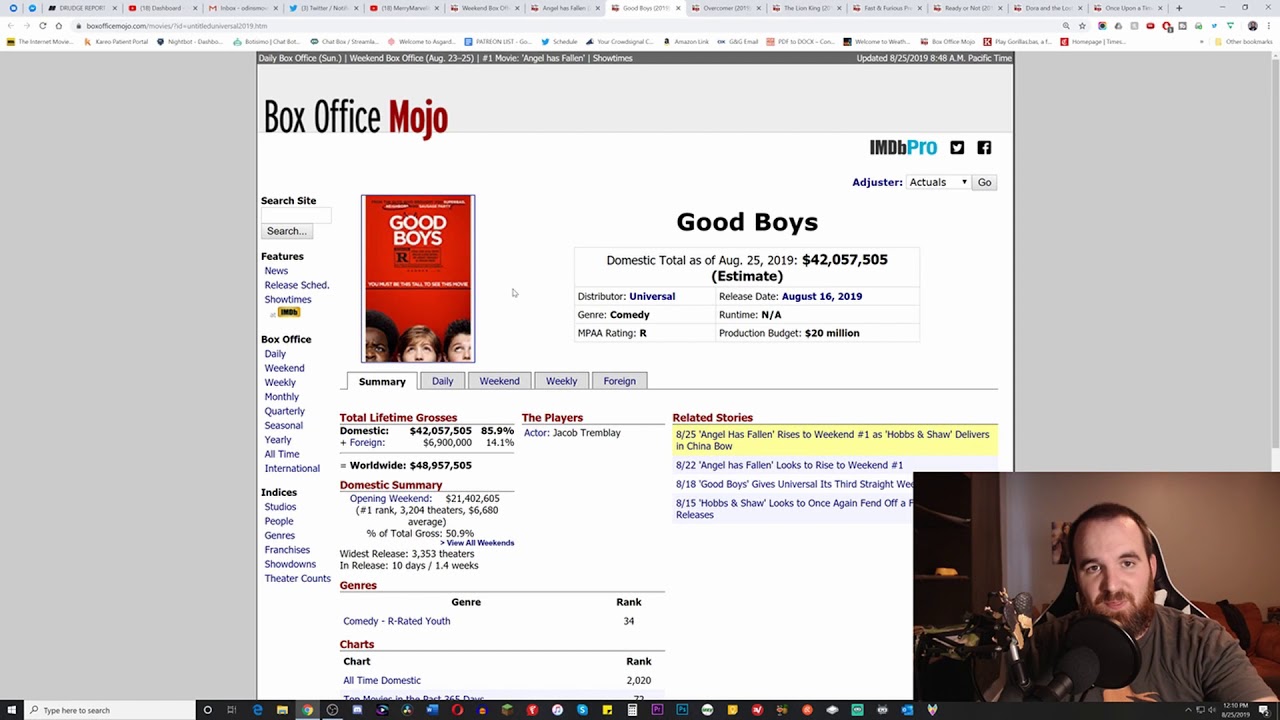
Task: Click the browser back arrow
Action: pos(11,25)
